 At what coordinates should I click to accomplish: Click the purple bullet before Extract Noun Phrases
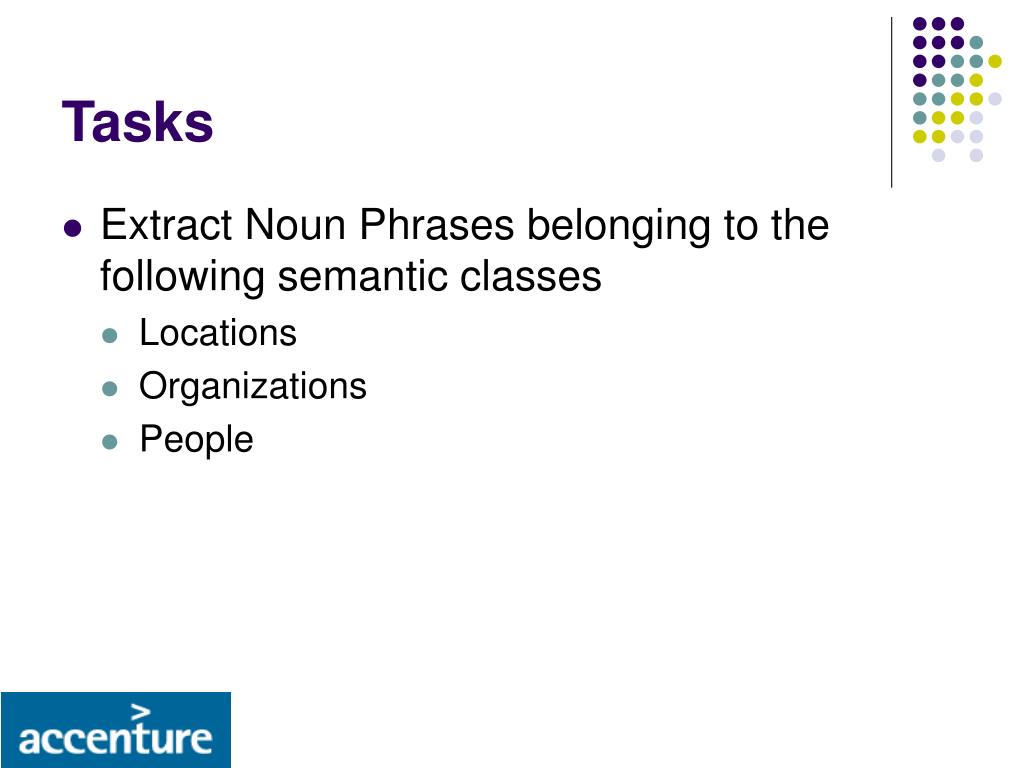tap(72, 229)
